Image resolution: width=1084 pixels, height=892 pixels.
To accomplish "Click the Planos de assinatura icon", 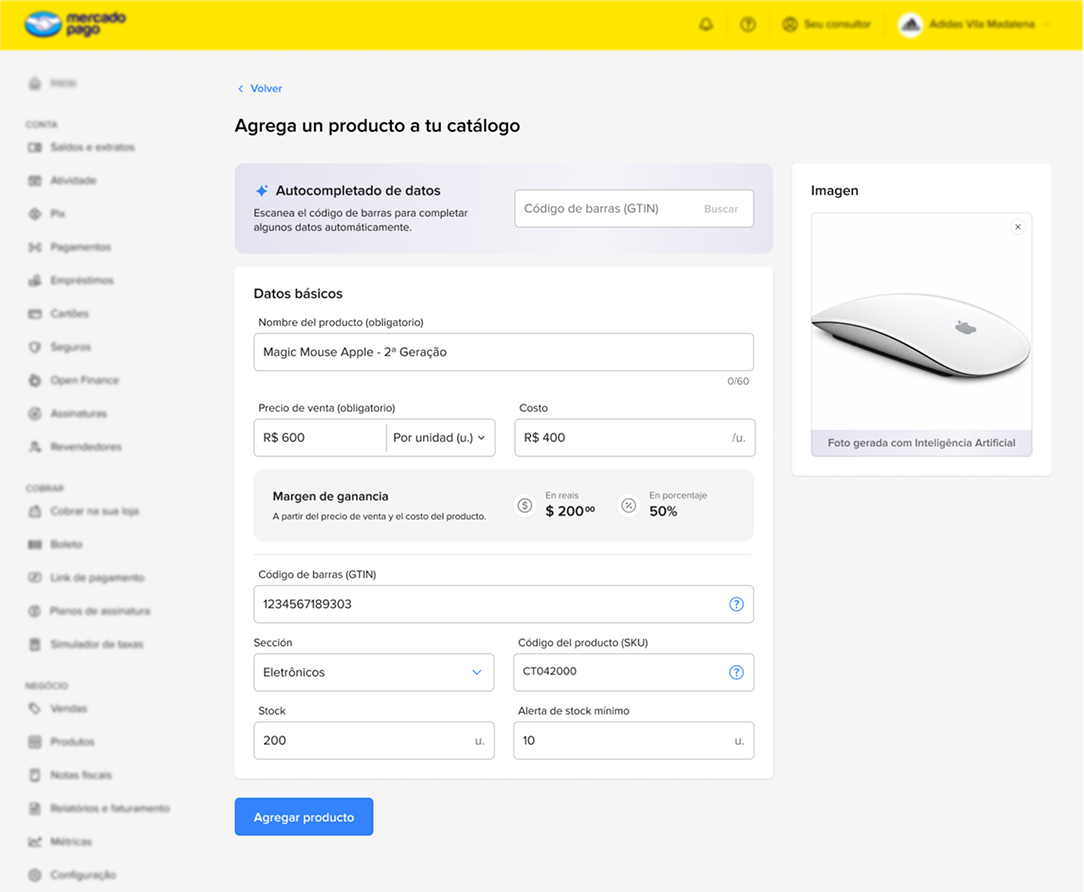I will click(35, 611).
